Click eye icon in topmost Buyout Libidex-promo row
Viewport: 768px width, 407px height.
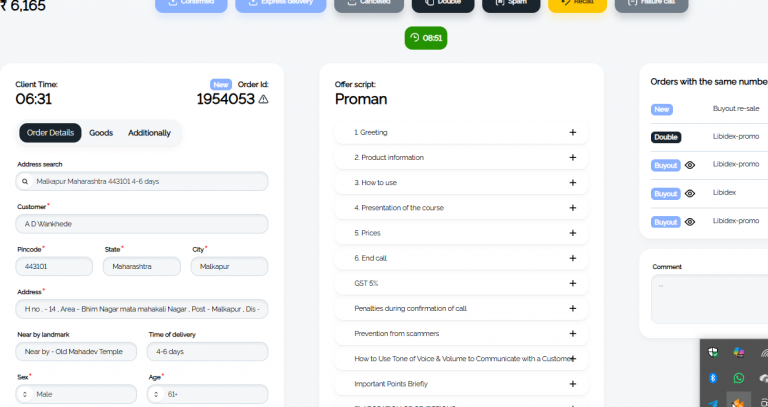[690, 165]
